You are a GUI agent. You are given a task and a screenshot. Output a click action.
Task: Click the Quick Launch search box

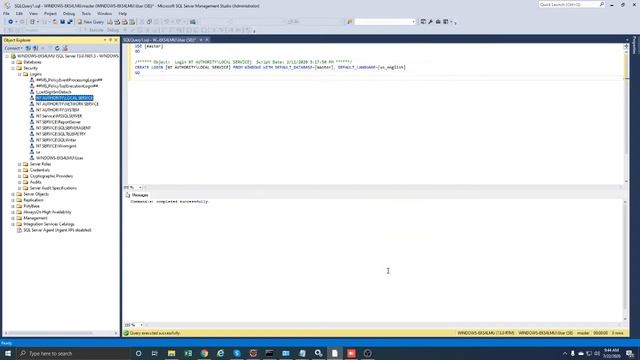pos(571,4)
